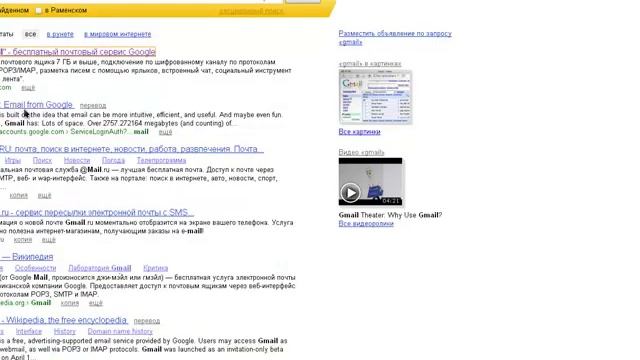Select the «все» results tab
Image resolution: width=640 pixels, height=360 pixels.
[30, 34]
